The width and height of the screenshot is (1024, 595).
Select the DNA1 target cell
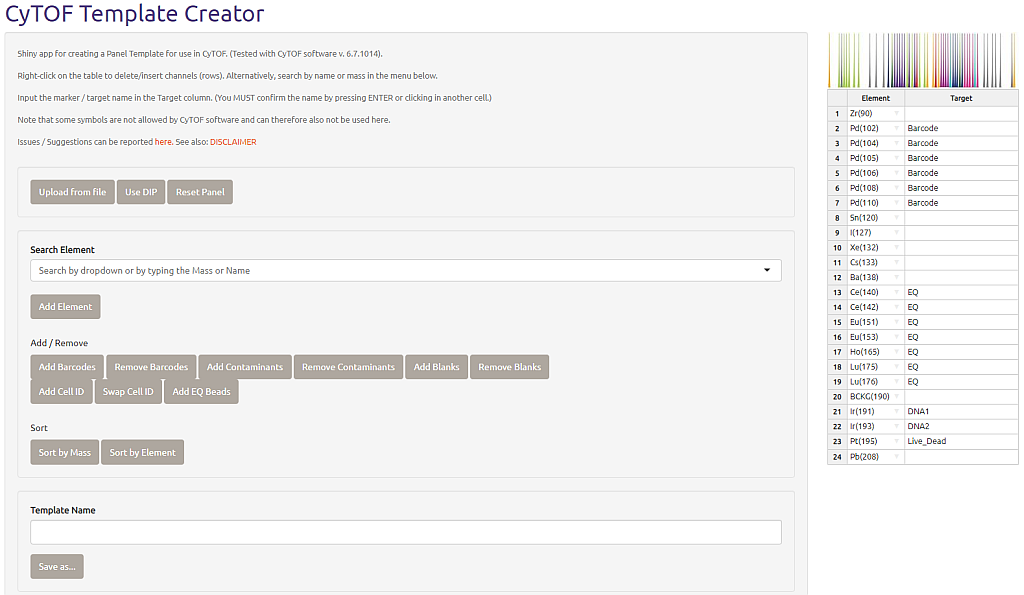pos(961,411)
